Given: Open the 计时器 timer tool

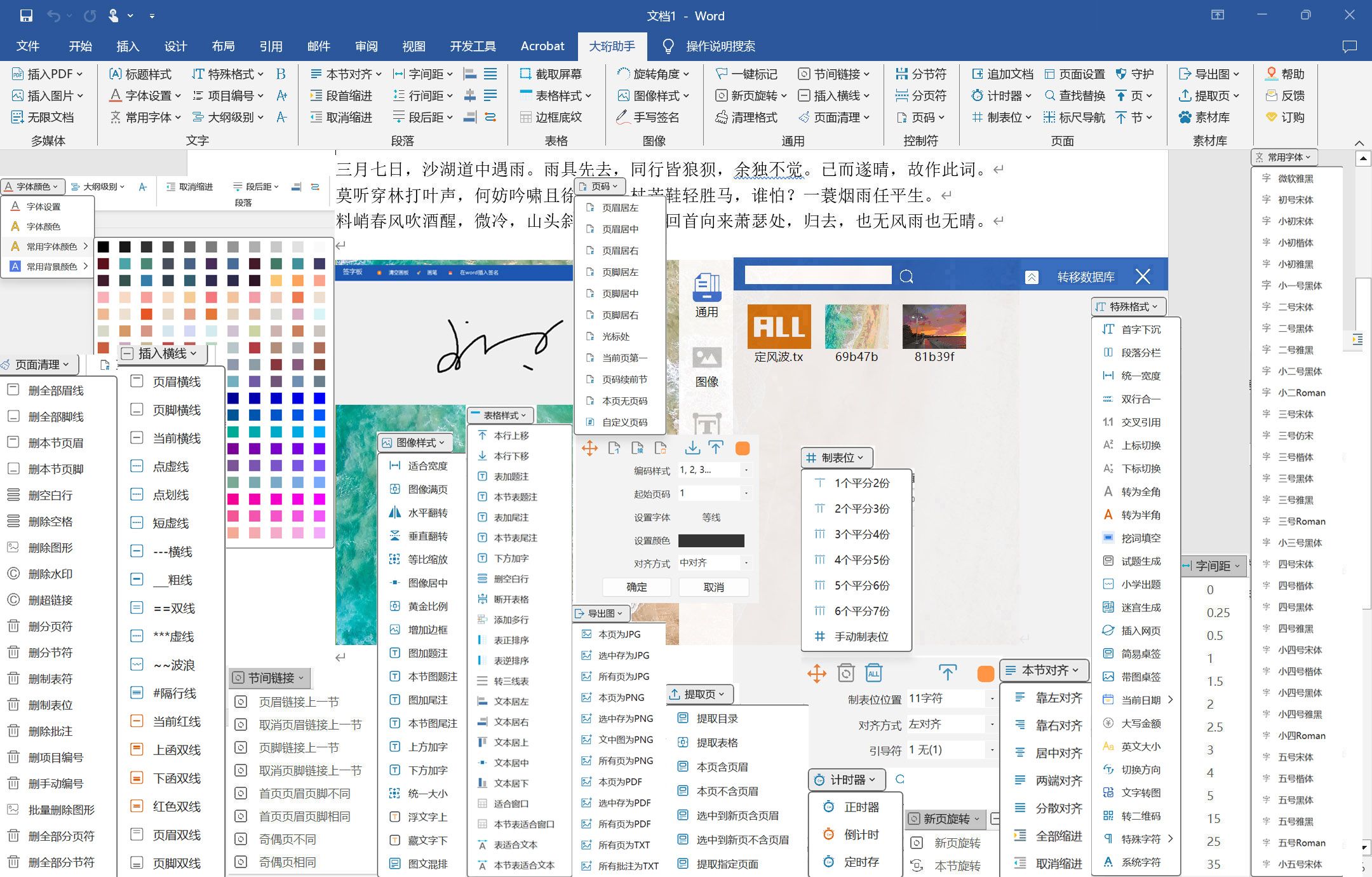Looking at the screenshot, I should tap(1001, 95).
